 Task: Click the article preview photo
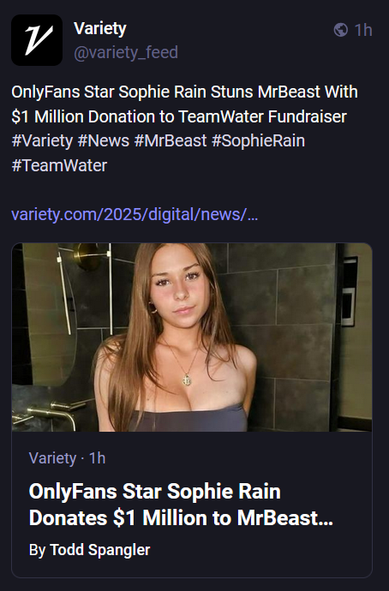click(x=192, y=337)
